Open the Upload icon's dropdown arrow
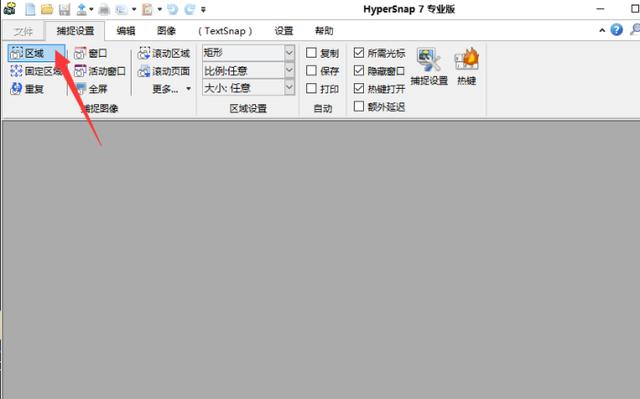Screen dimensions: 640x399 (91, 9)
